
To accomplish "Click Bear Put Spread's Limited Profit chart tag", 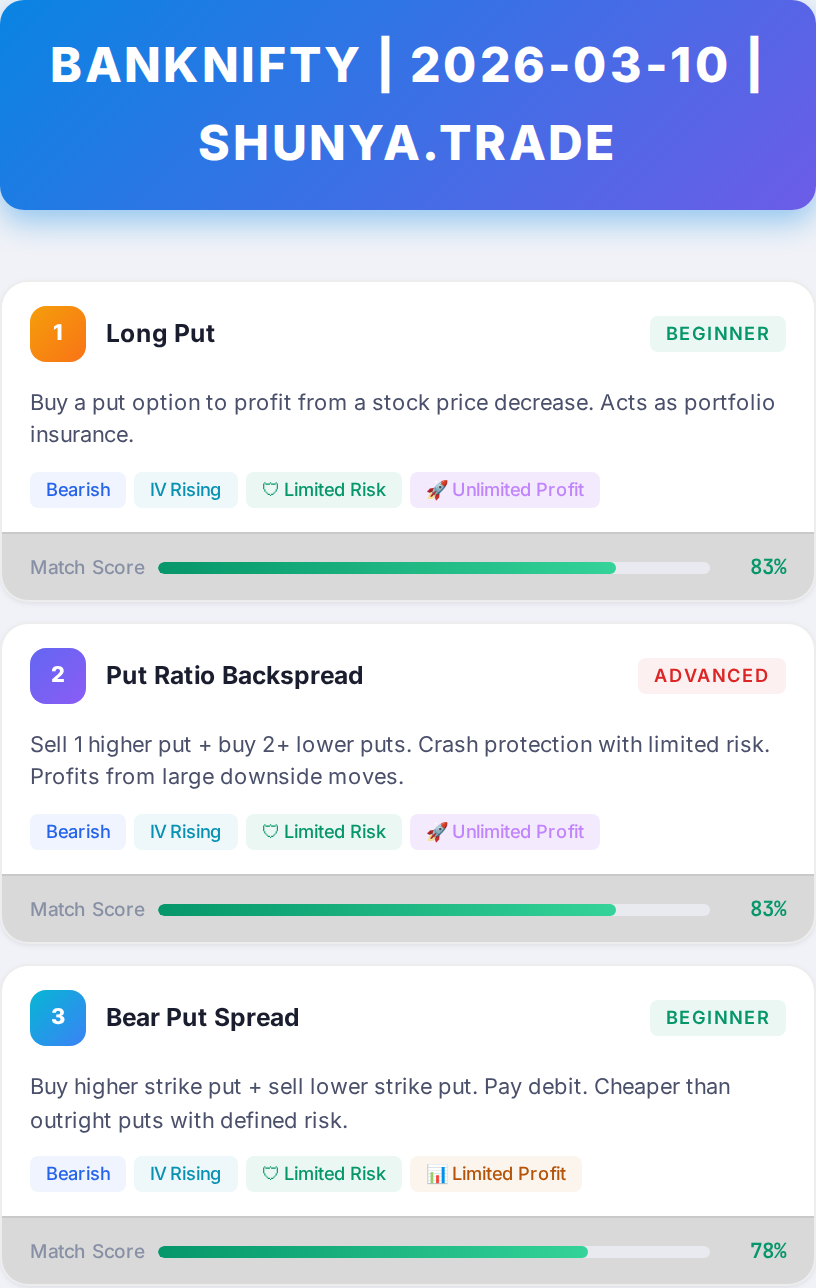I will [496, 1174].
